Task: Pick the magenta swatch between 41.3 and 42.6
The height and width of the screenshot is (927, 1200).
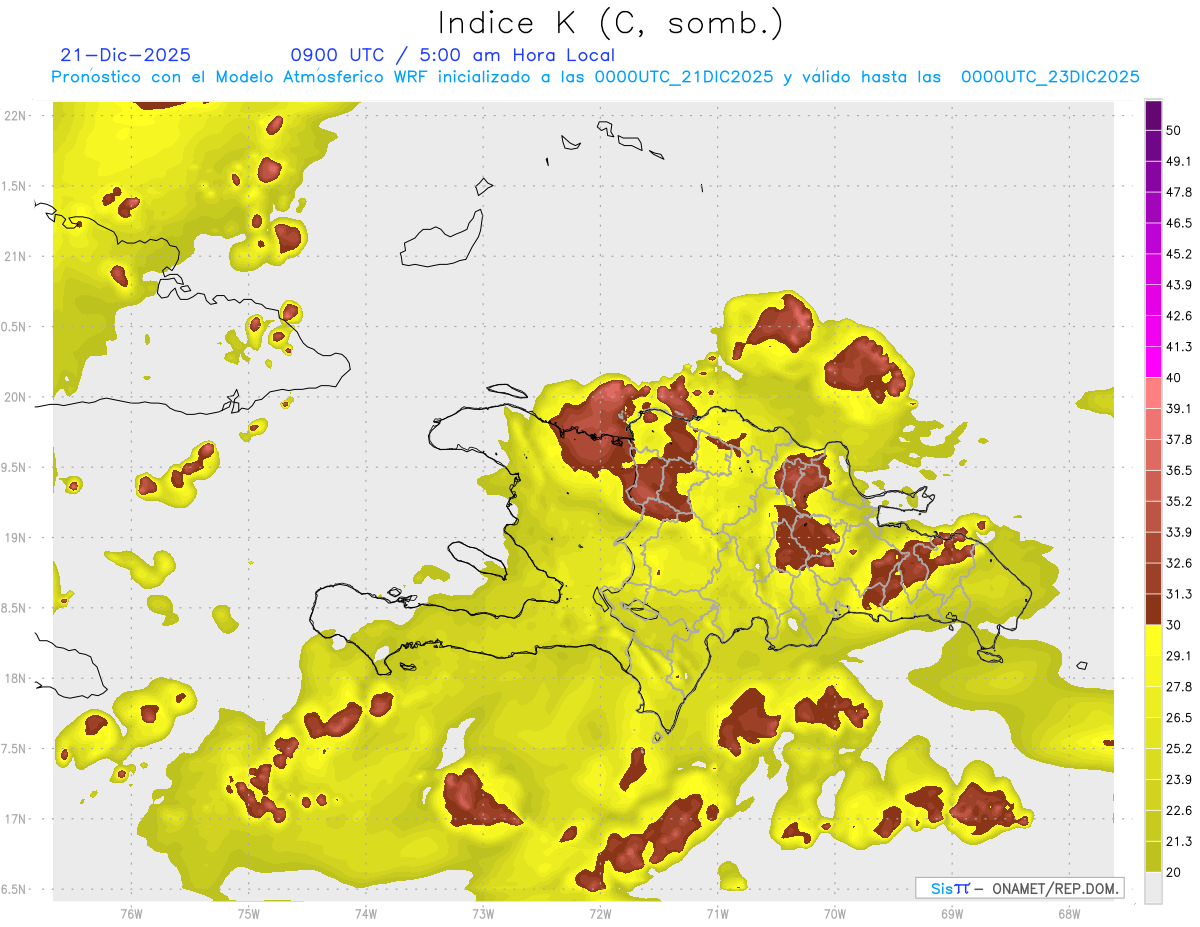Action: (x=1153, y=331)
